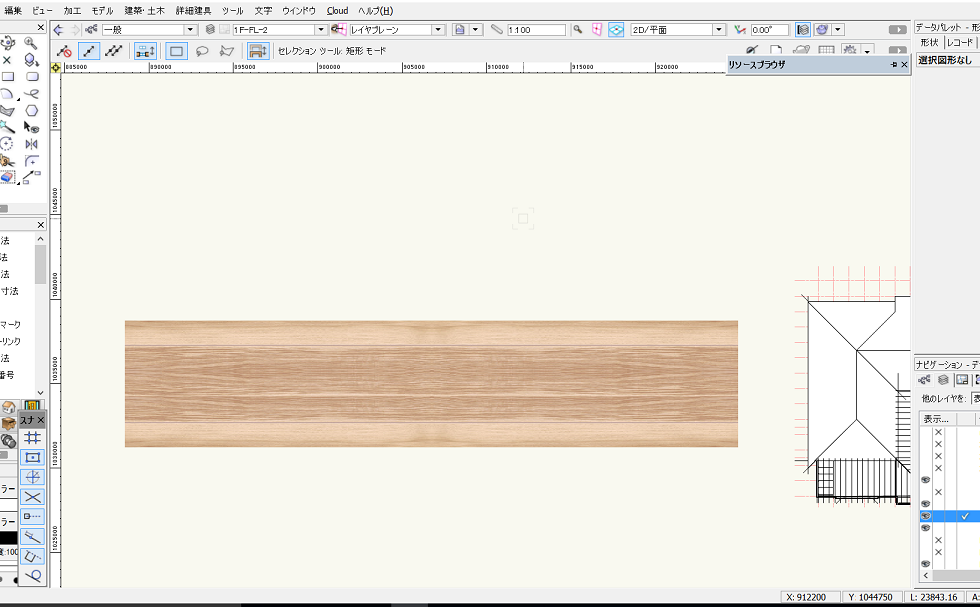The height and width of the screenshot is (607, 980).
Task: Select the Eraser tool
Action: [x=7, y=178]
